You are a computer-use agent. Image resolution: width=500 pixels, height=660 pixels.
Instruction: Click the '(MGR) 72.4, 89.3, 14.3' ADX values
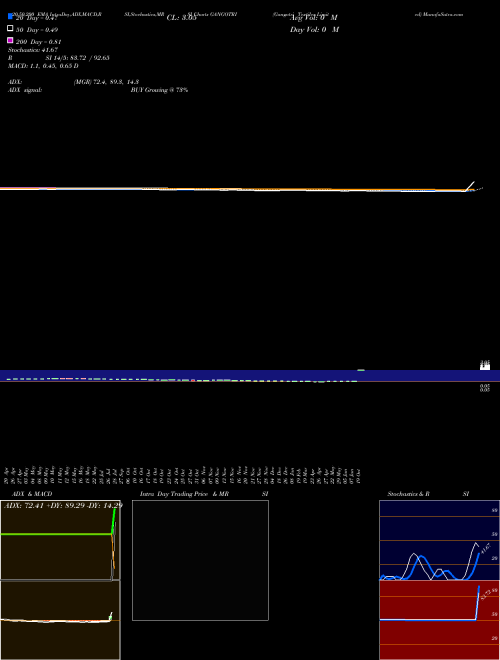[106, 82]
